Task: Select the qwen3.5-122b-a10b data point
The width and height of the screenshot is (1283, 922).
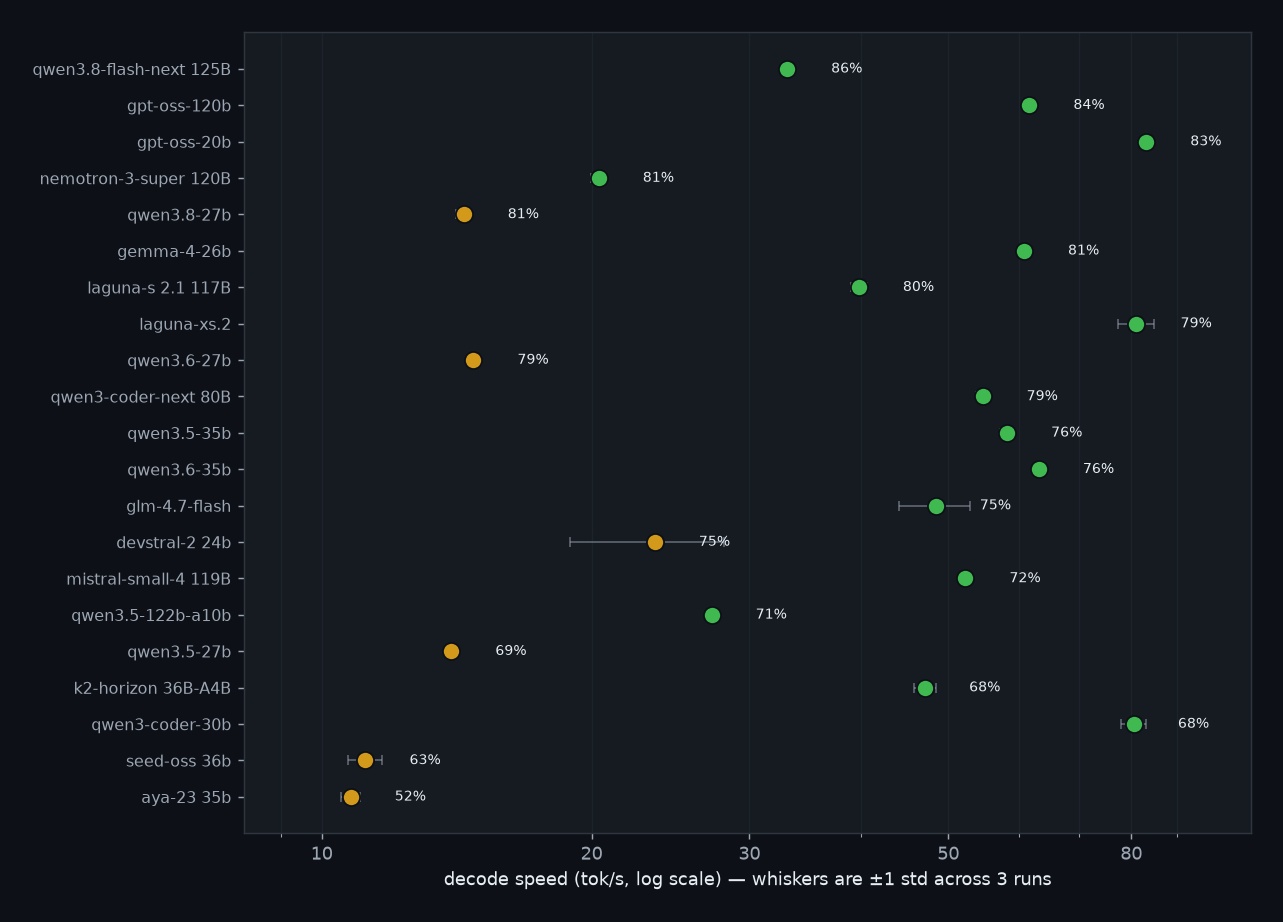Action: (712, 615)
